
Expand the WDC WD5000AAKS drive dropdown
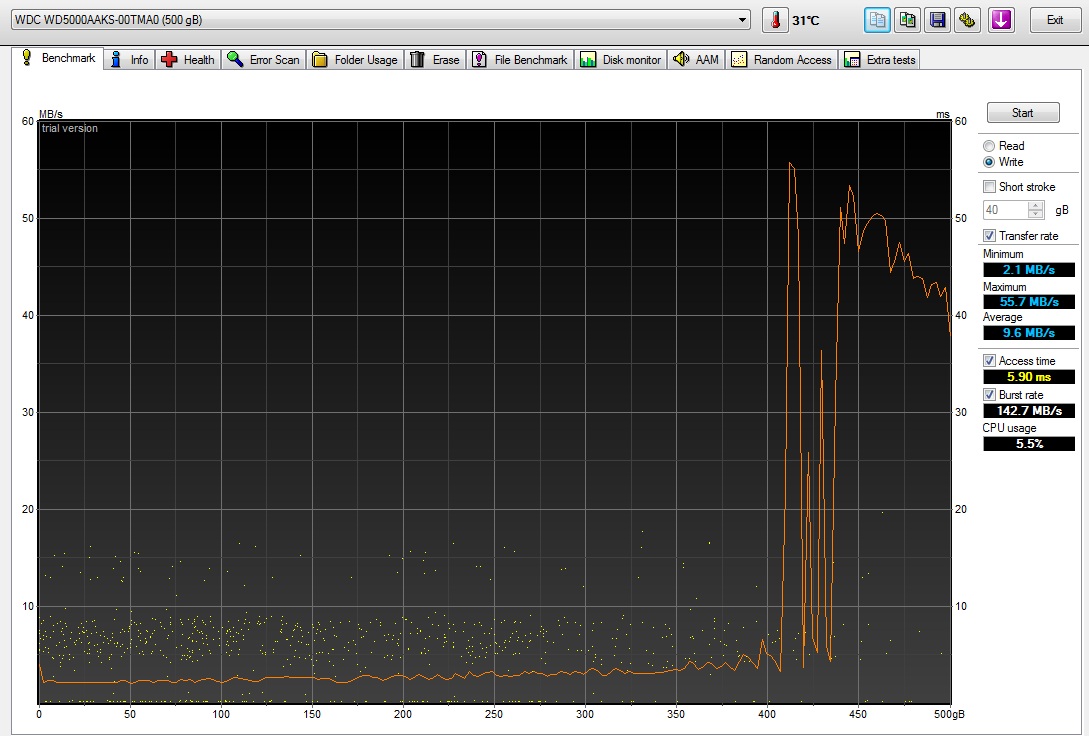click(x=742, y=20)
